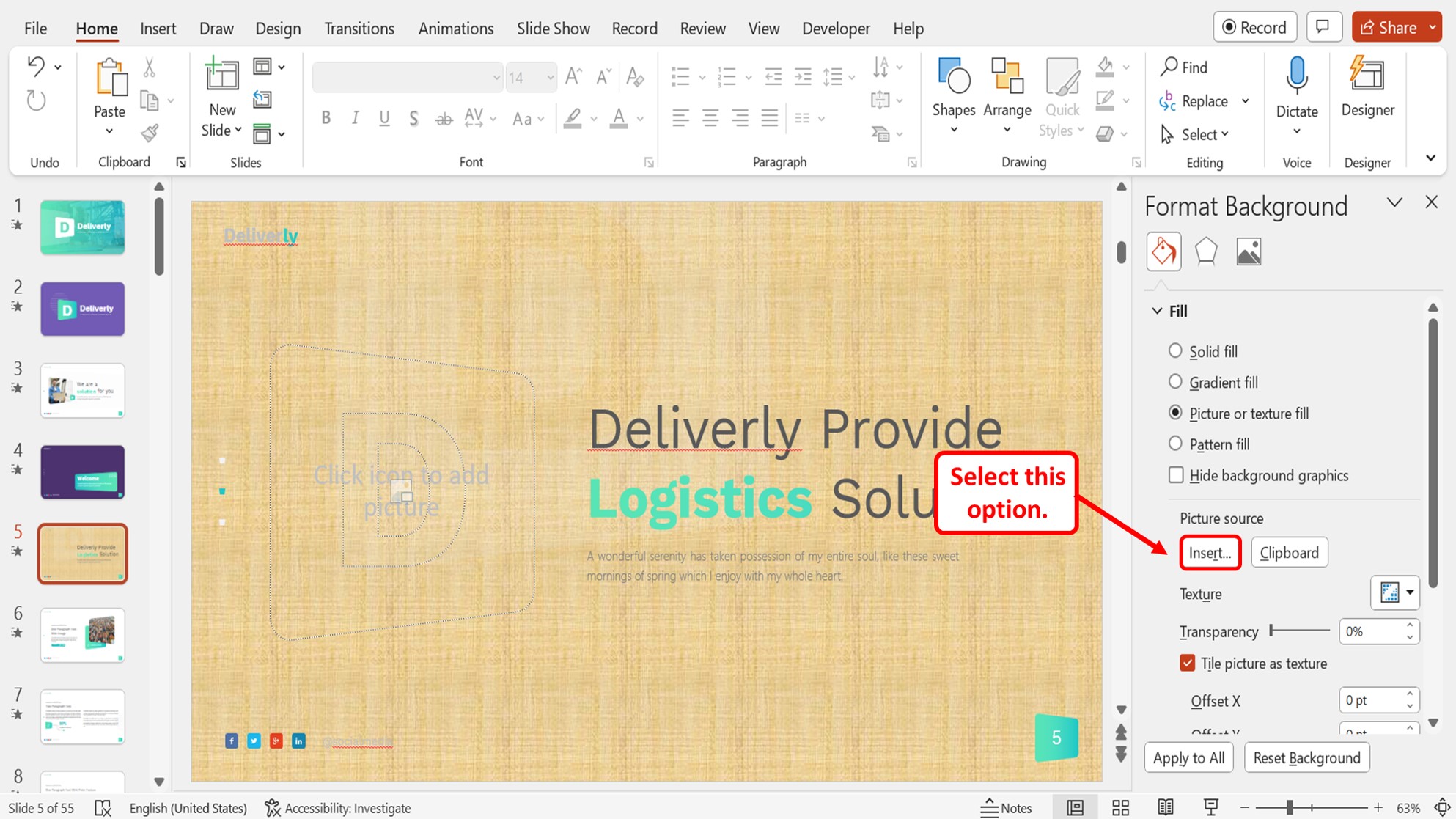Collapse the Fill section
This screenshot has height=819, width=1456.
[x=1157, y=311]
